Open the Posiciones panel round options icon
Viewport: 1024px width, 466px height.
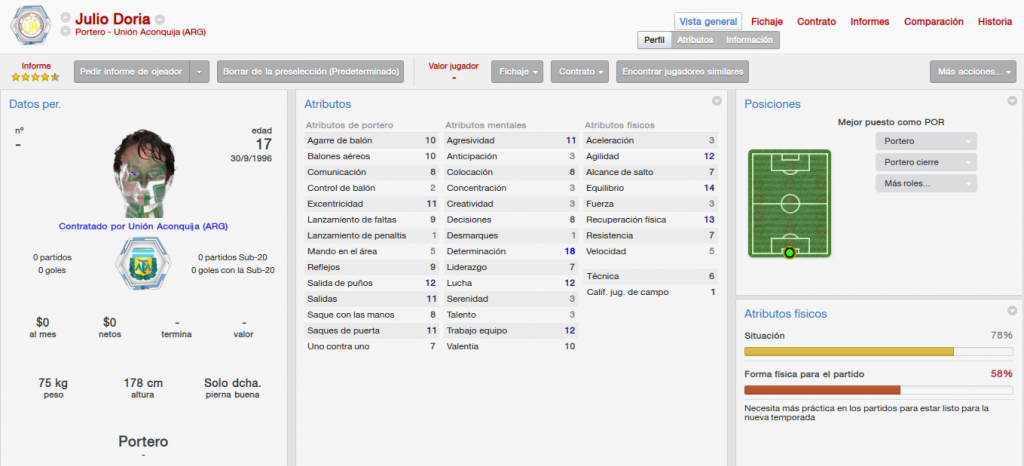(x=1012, y=101)
